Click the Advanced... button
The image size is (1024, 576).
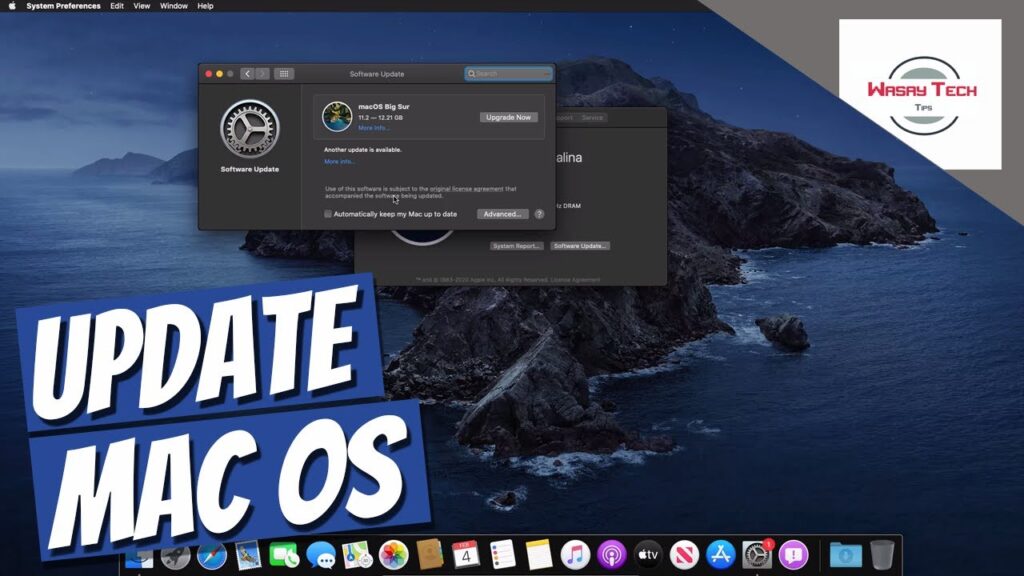coord(501,214)
